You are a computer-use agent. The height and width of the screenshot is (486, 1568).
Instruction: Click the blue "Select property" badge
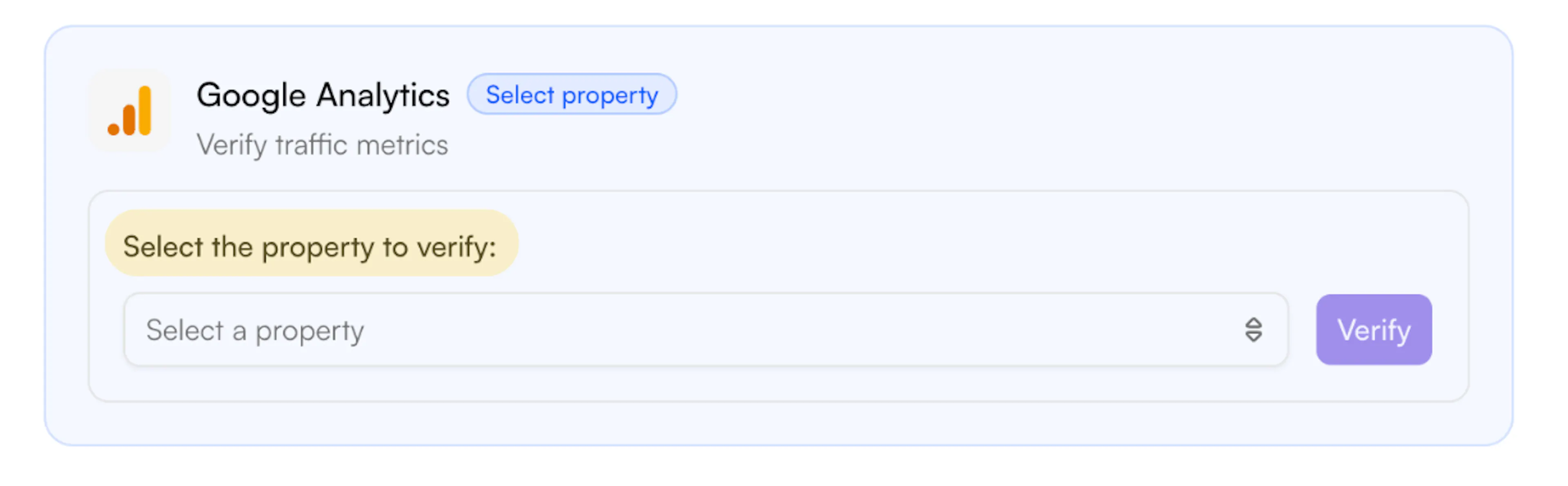pyautogui.click(x=572, y=95)
